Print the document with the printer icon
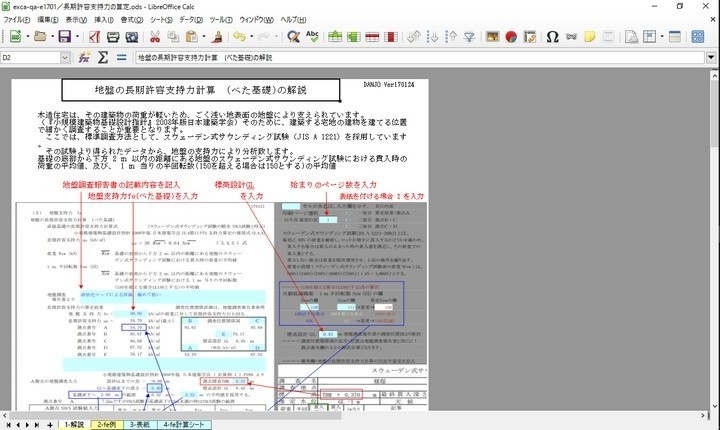 [113, 36]
